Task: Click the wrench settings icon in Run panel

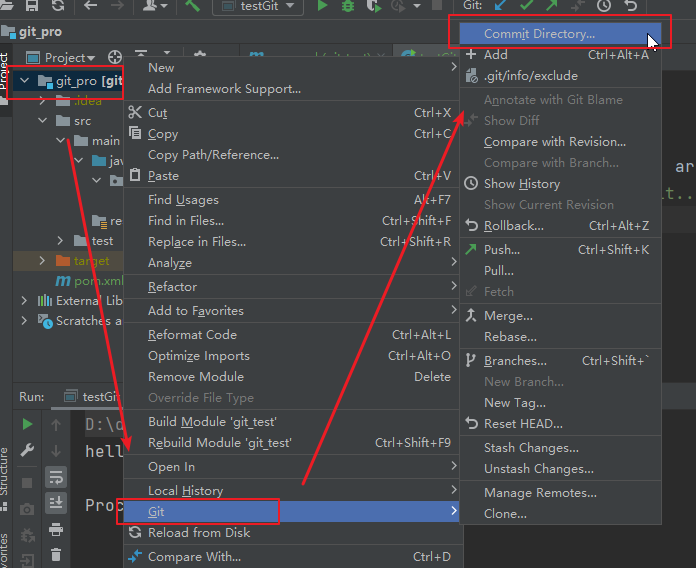Action: point(28,450)
